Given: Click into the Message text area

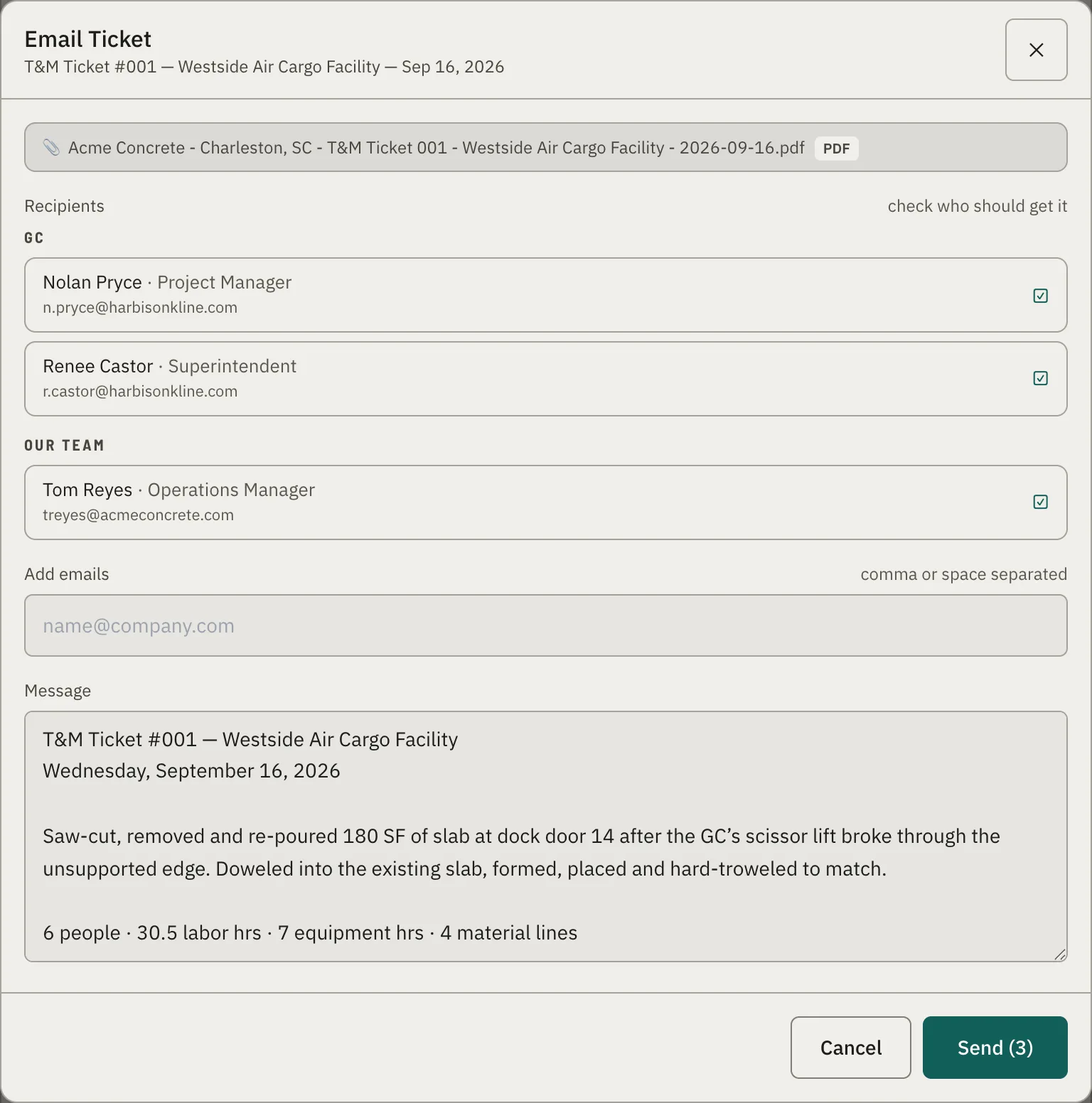Looking at the screenshot, I should tap(546, 836).
